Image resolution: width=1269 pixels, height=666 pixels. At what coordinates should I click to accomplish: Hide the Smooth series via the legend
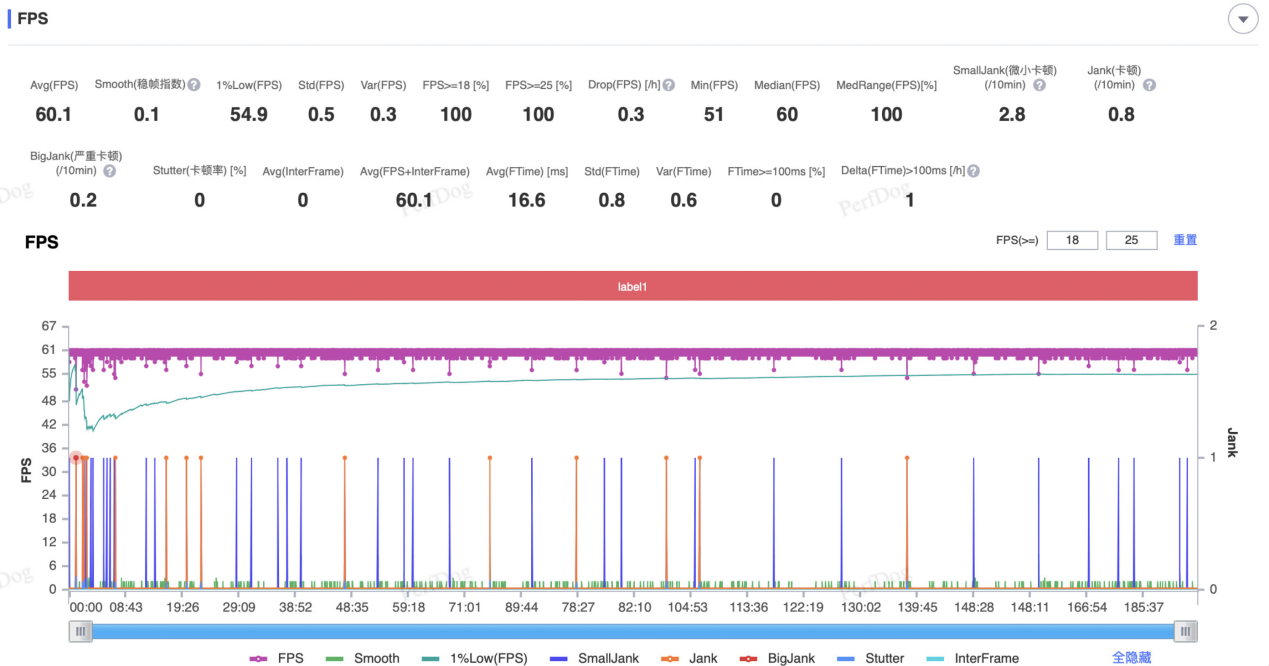pyautogui.click(x=363, y=658)
